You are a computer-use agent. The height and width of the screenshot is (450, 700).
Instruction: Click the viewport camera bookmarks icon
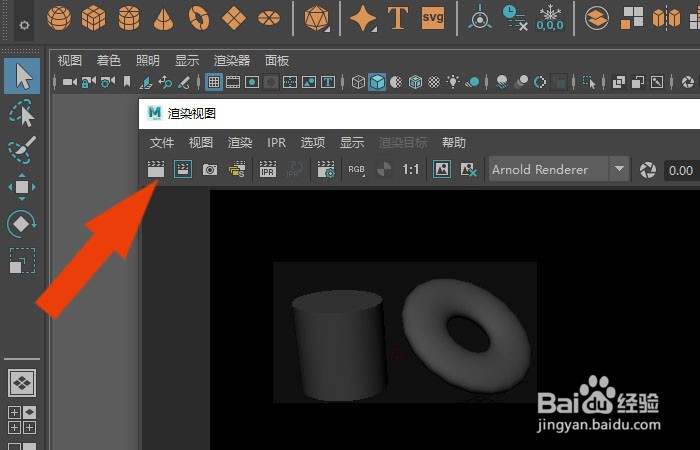tap(127, 82)
